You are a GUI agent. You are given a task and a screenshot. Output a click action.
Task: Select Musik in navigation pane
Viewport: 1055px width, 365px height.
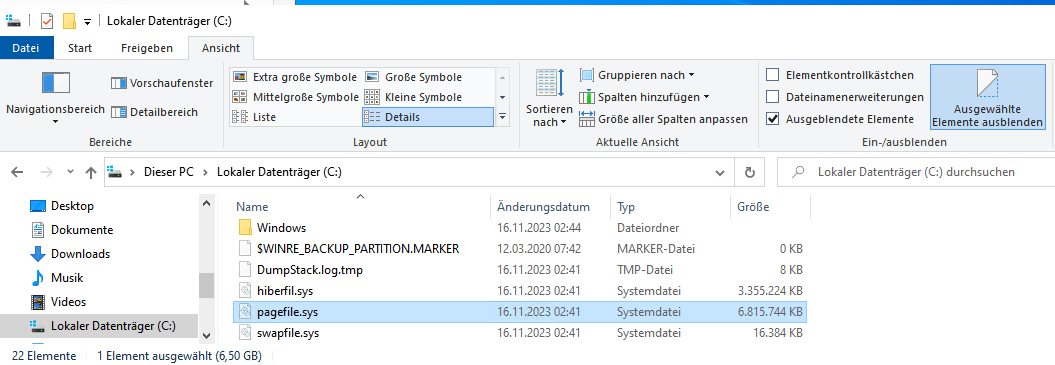click(x=67, y=277)
